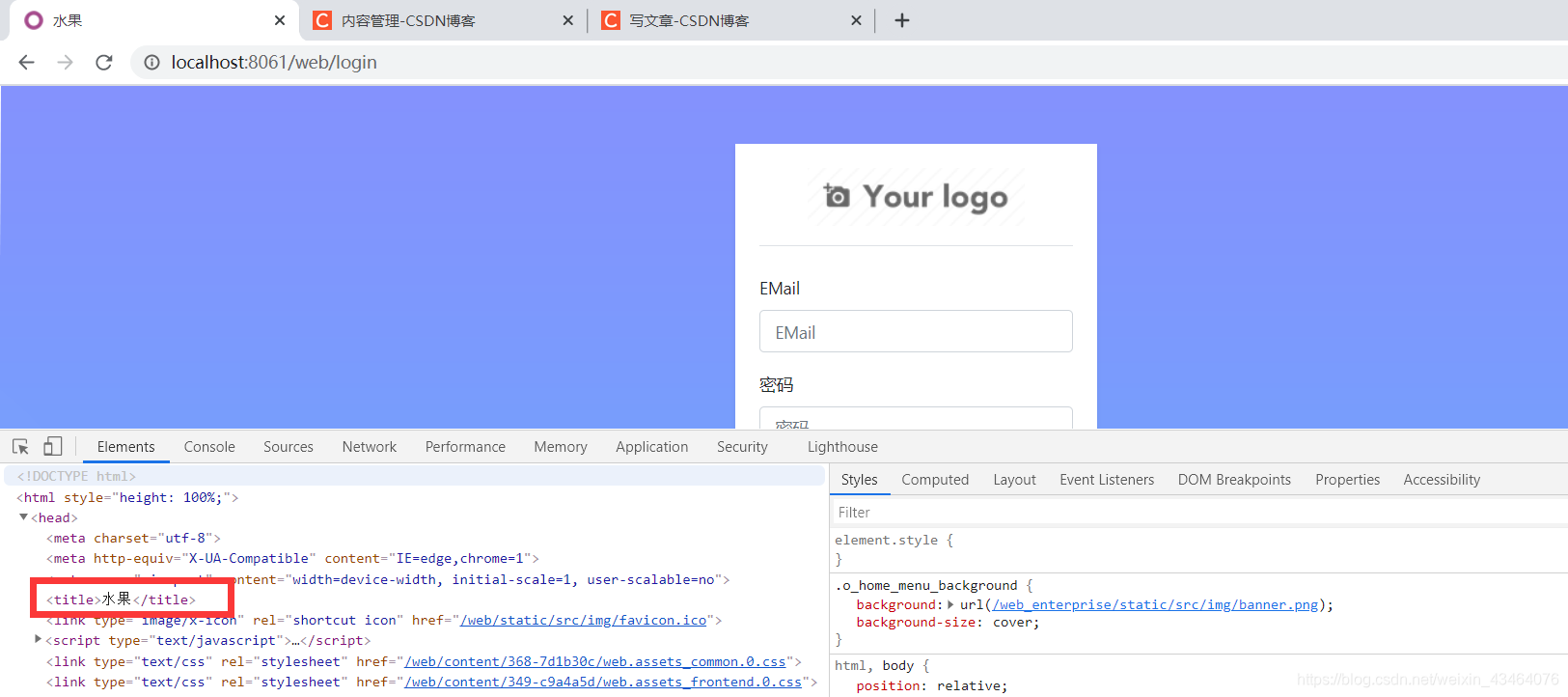Select the html style height node
The width and height of the screenshot is (1568, 697).
coord(127,497)
